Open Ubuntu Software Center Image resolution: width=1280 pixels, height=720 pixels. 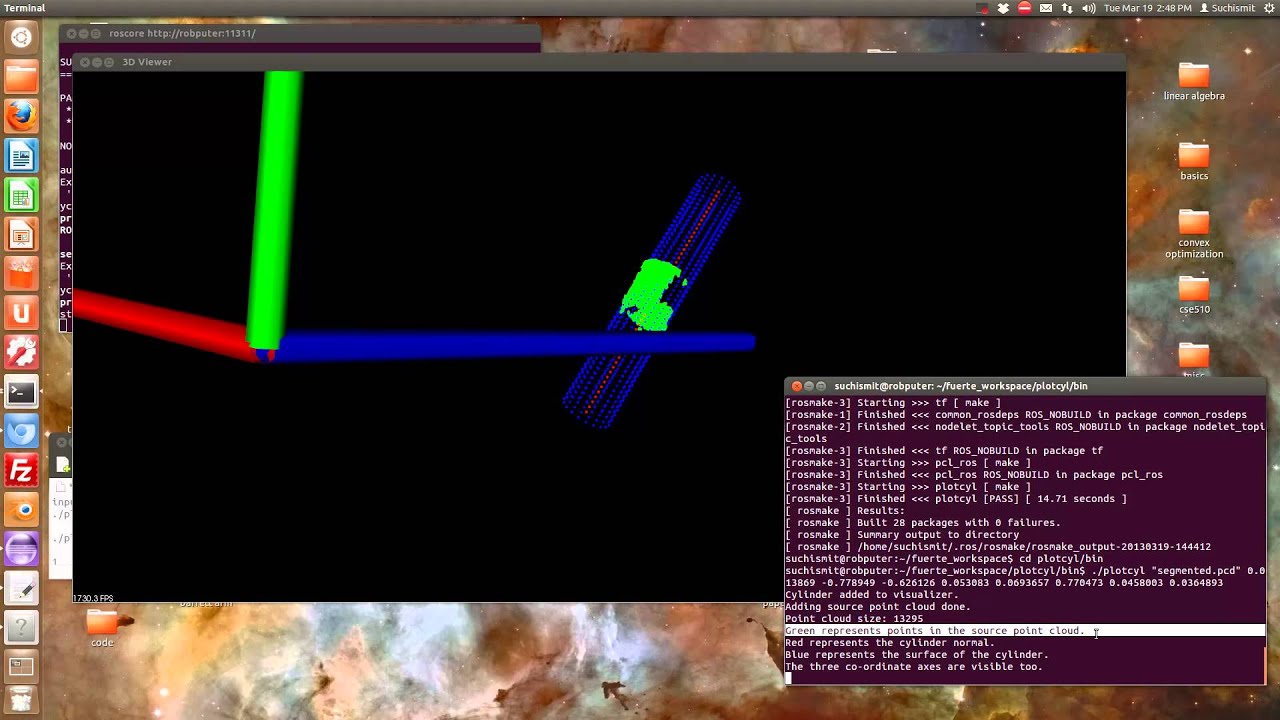click(21, 274)
